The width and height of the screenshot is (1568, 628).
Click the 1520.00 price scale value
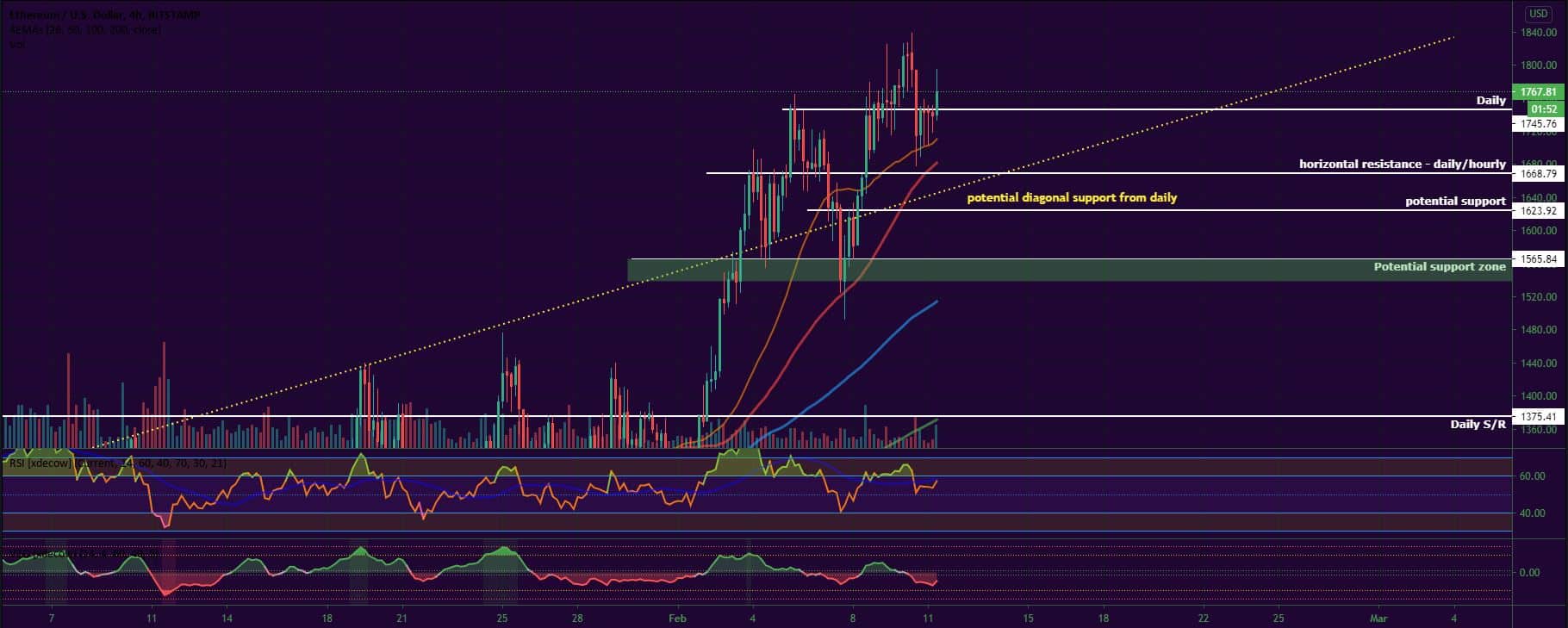(1539, 297)
